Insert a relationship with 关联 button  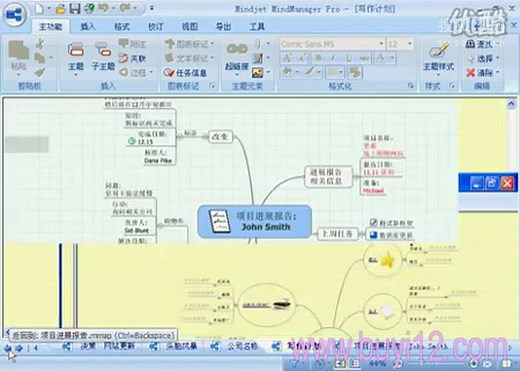[132, 58]
